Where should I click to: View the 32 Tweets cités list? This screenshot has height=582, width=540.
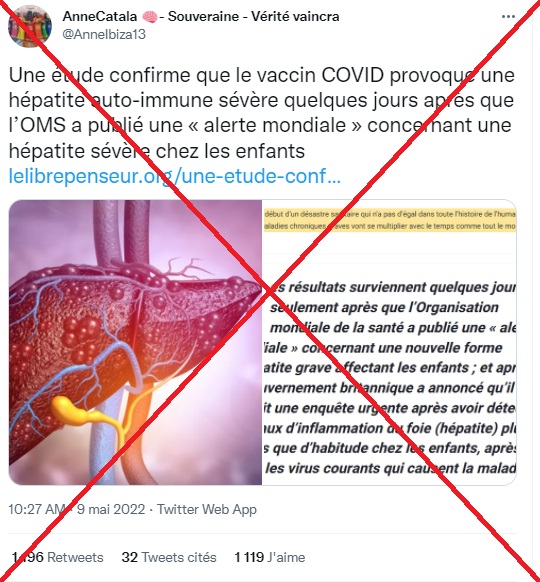coord(169,557)
